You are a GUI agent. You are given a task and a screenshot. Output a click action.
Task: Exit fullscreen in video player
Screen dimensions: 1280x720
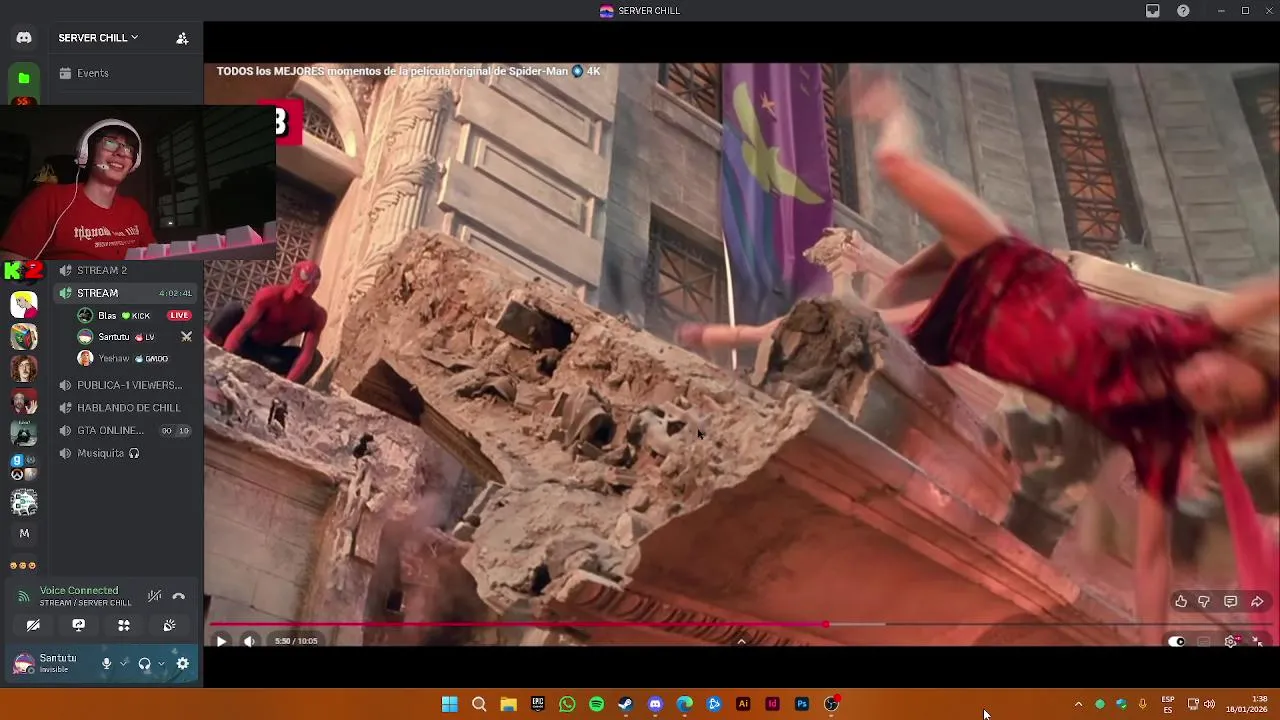pos(1257,642)
